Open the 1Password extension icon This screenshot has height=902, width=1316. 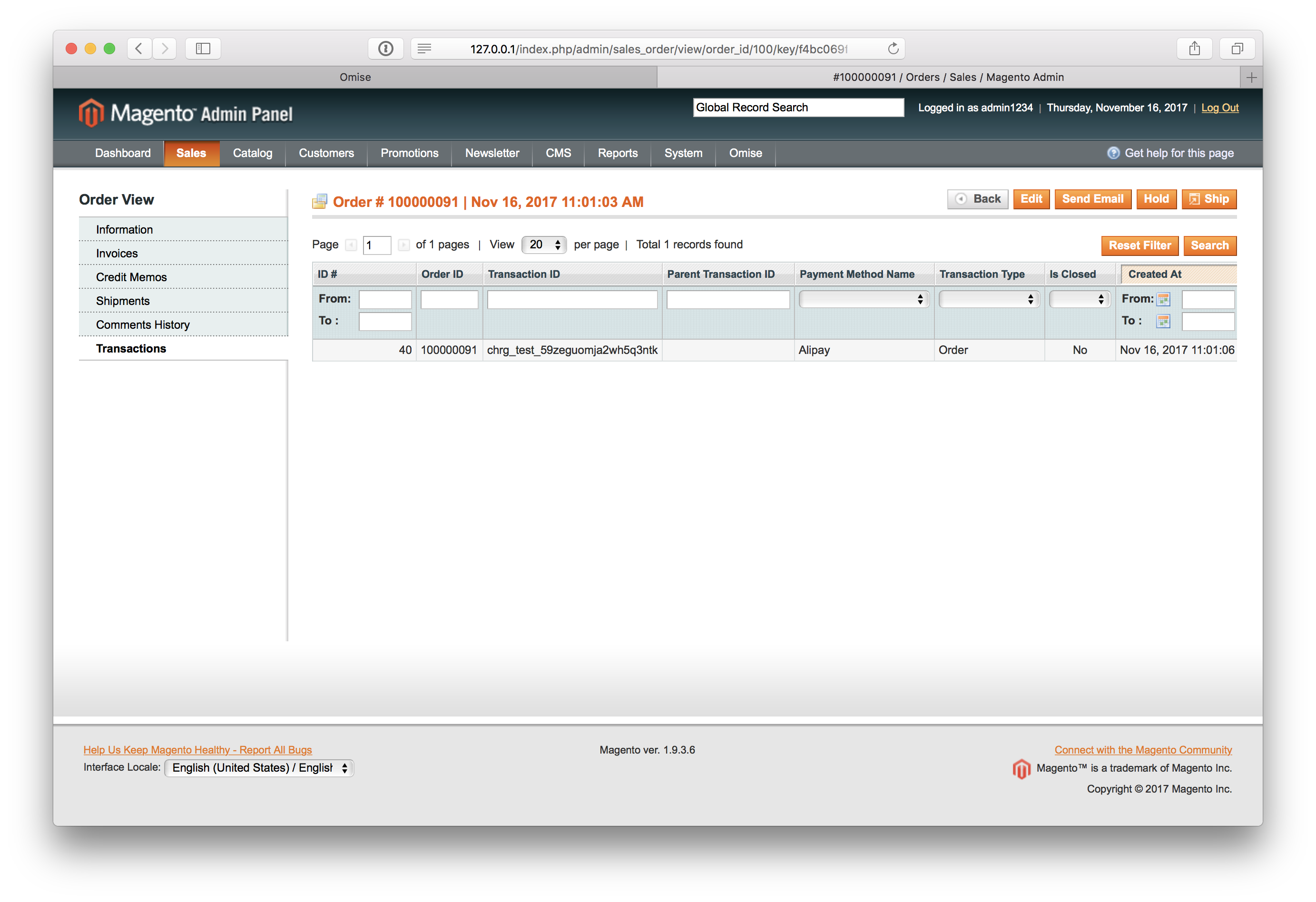[386, 49]
